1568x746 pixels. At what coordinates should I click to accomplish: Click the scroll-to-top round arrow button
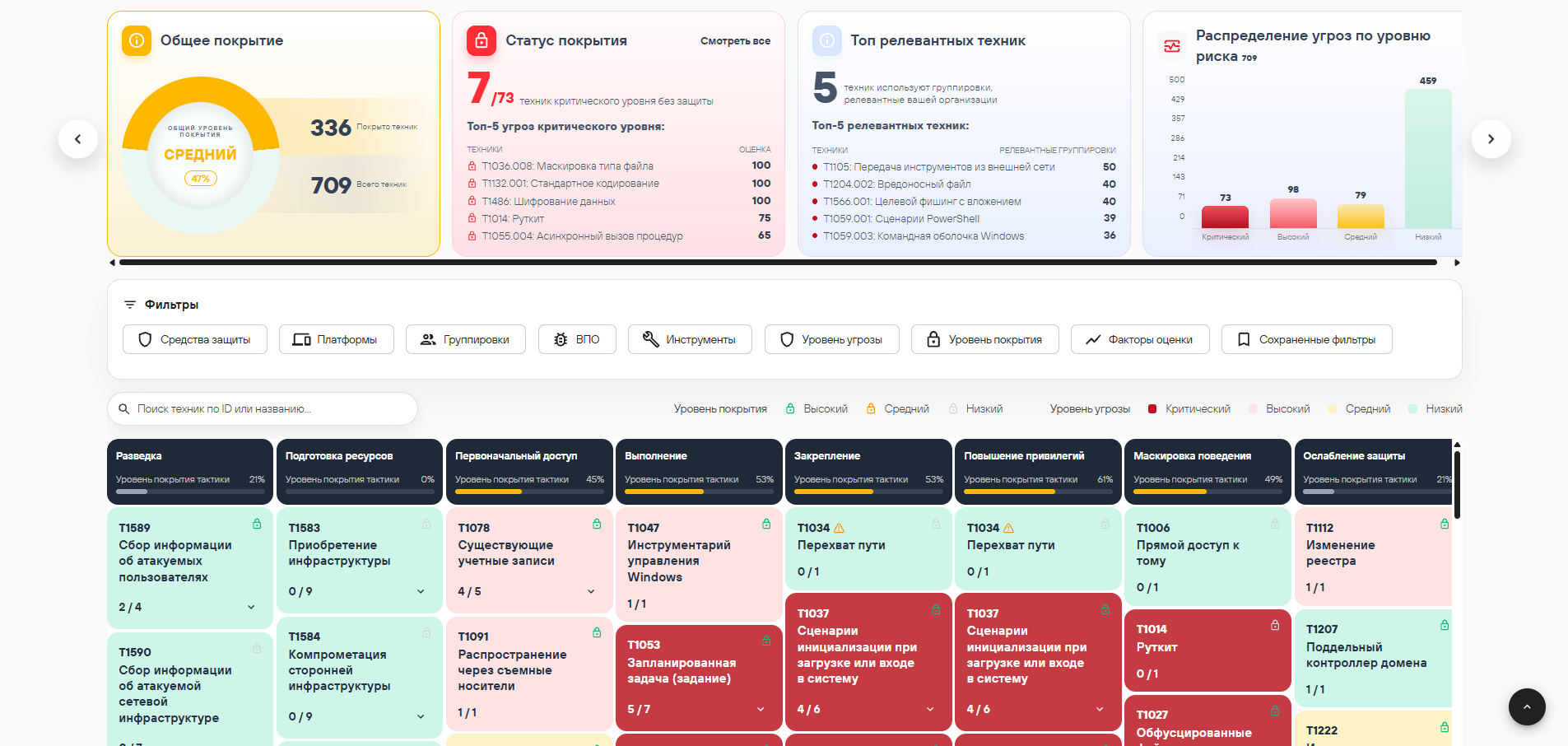(x=1527, y=706)
